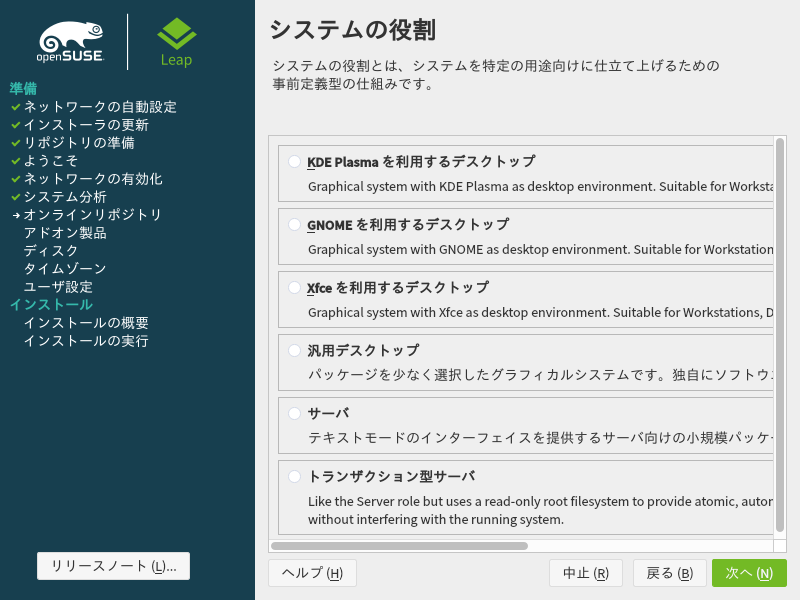Image resolution: width=800 pixels, height=600 pixels.
Task: Click the サーバ role description text
Action: (x=540, y=438)
